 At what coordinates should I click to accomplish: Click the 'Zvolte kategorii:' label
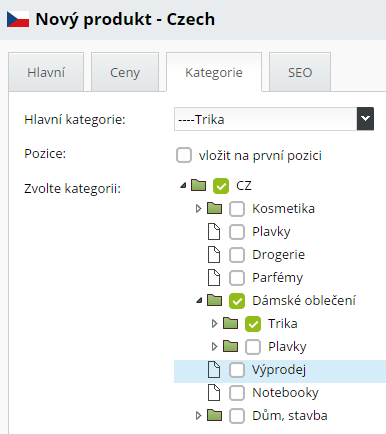(x=72, y=189)
